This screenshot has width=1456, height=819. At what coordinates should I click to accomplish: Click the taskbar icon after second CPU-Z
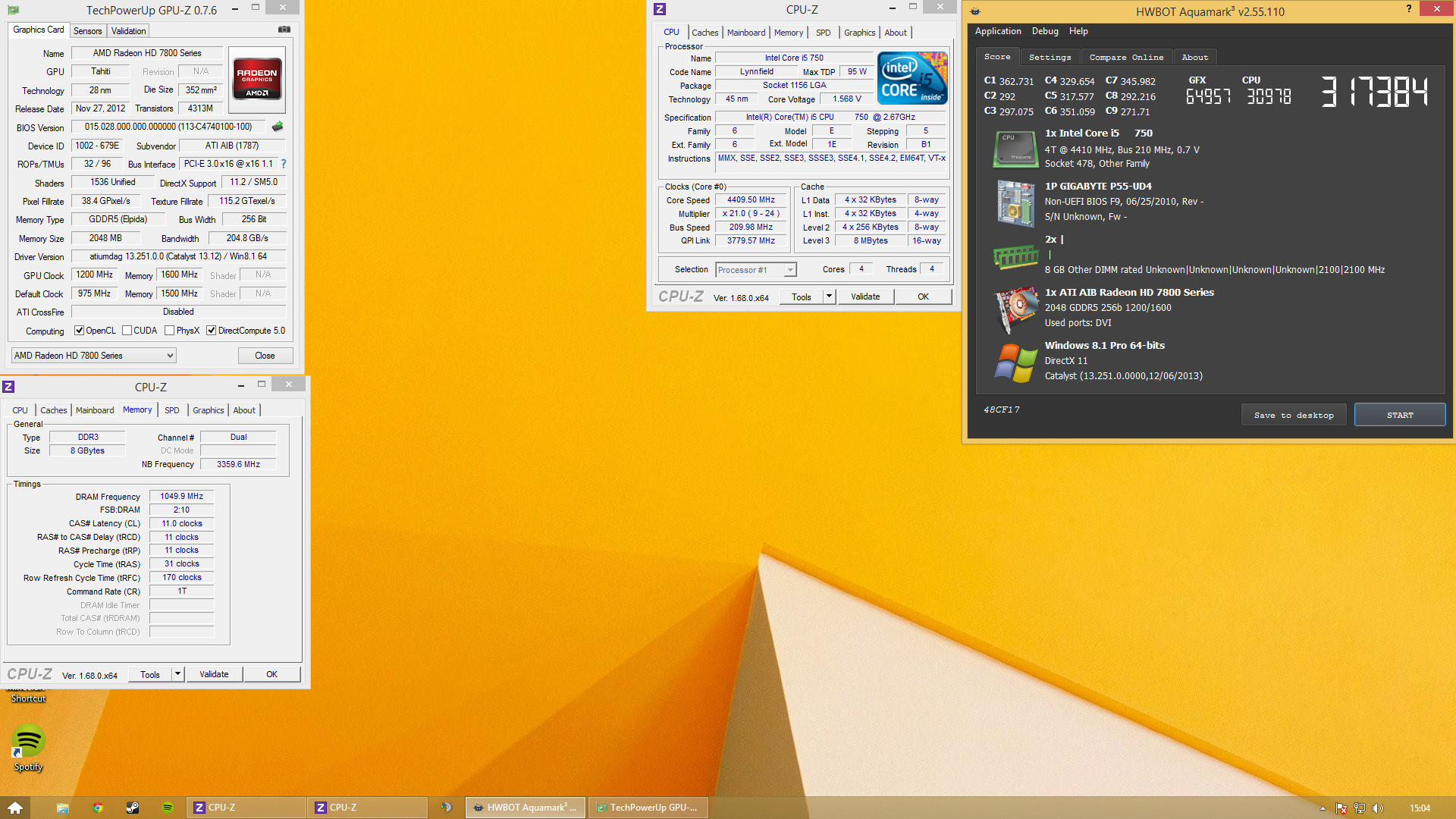(446, 808)
